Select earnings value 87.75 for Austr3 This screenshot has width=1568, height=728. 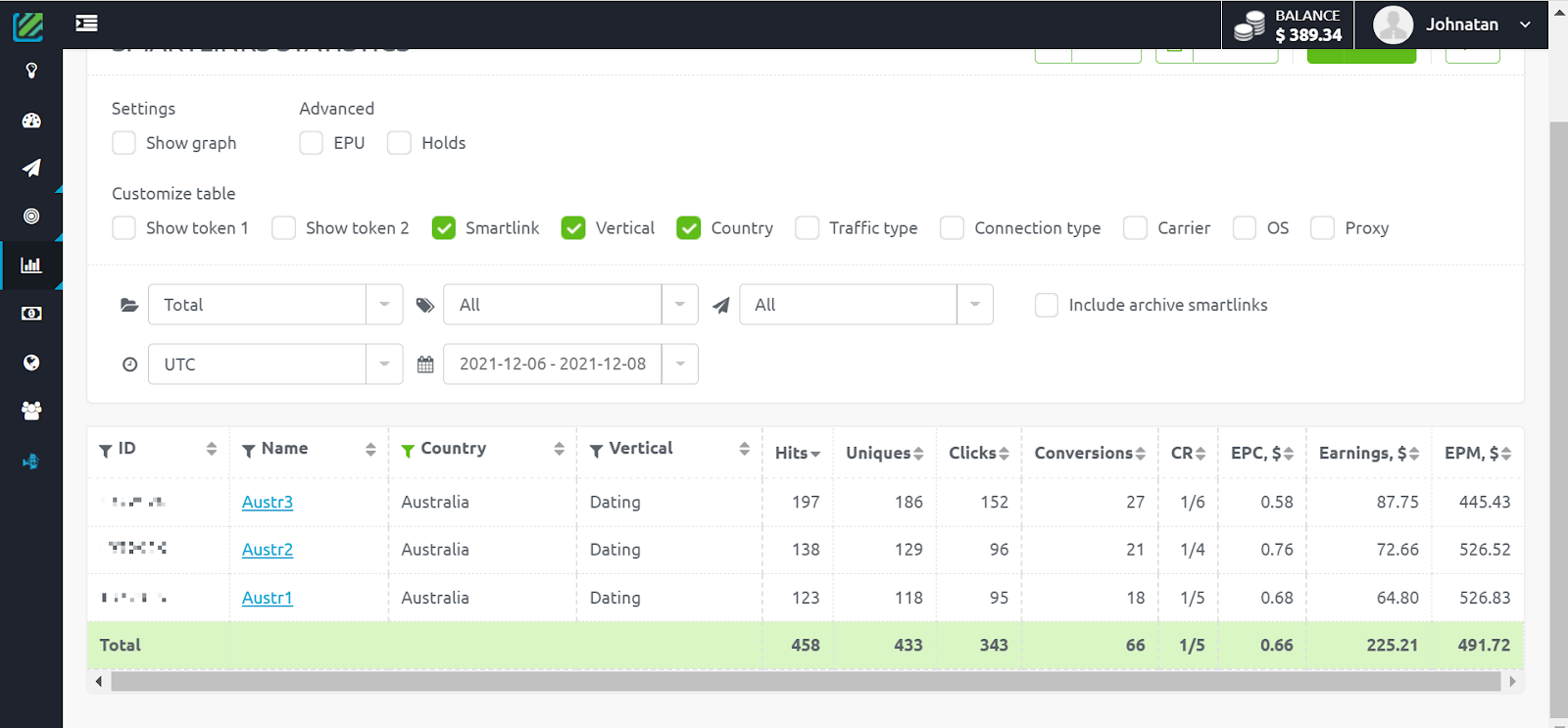1397,502
